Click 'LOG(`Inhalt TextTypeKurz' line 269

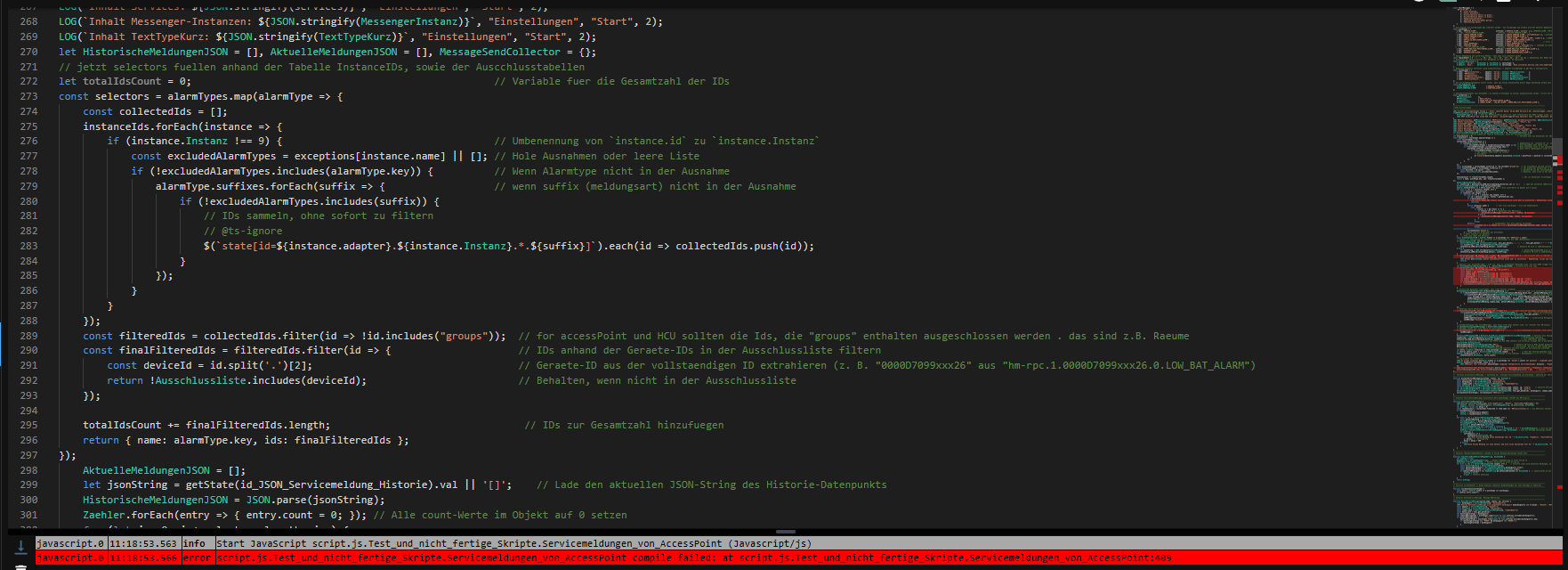[x=327, y=37]
